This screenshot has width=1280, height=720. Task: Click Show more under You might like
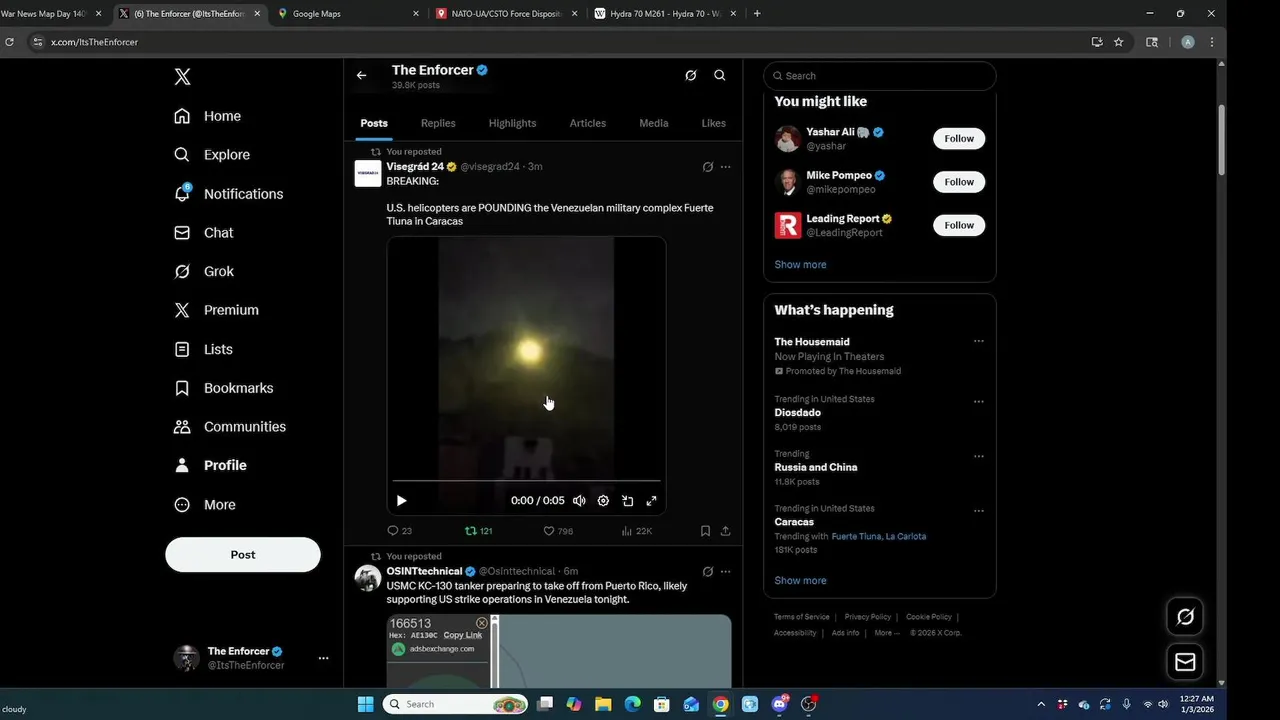tap(800, 265)
